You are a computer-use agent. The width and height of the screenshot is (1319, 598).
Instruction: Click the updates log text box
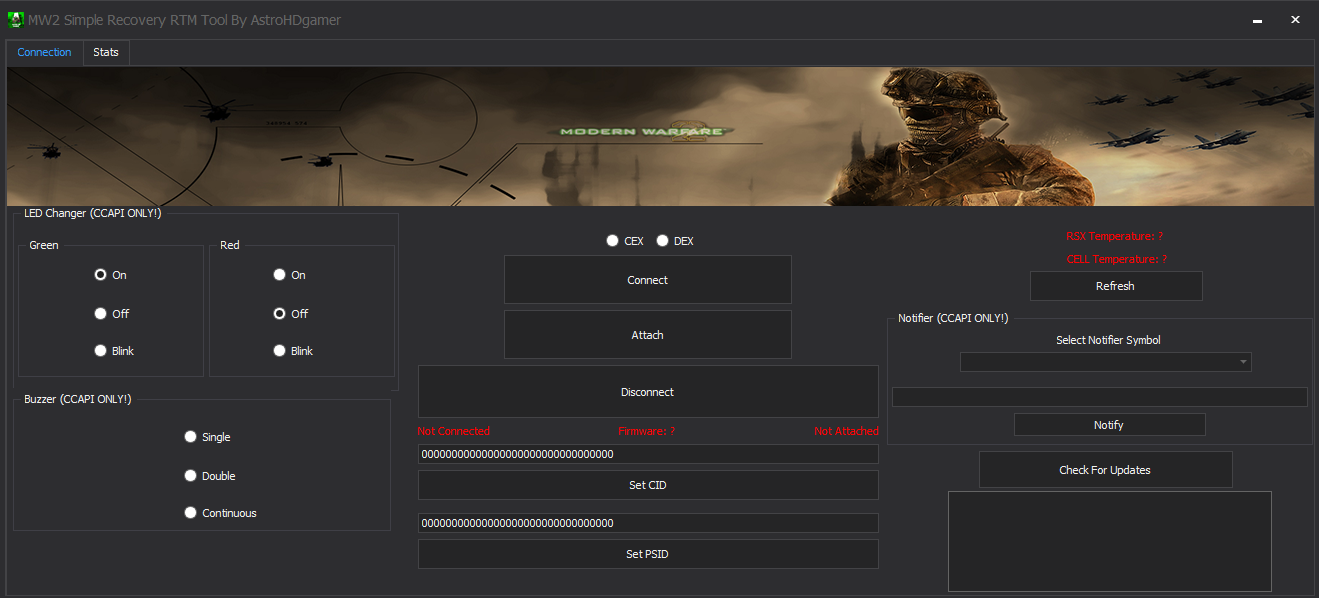[x=1110, y=541]
